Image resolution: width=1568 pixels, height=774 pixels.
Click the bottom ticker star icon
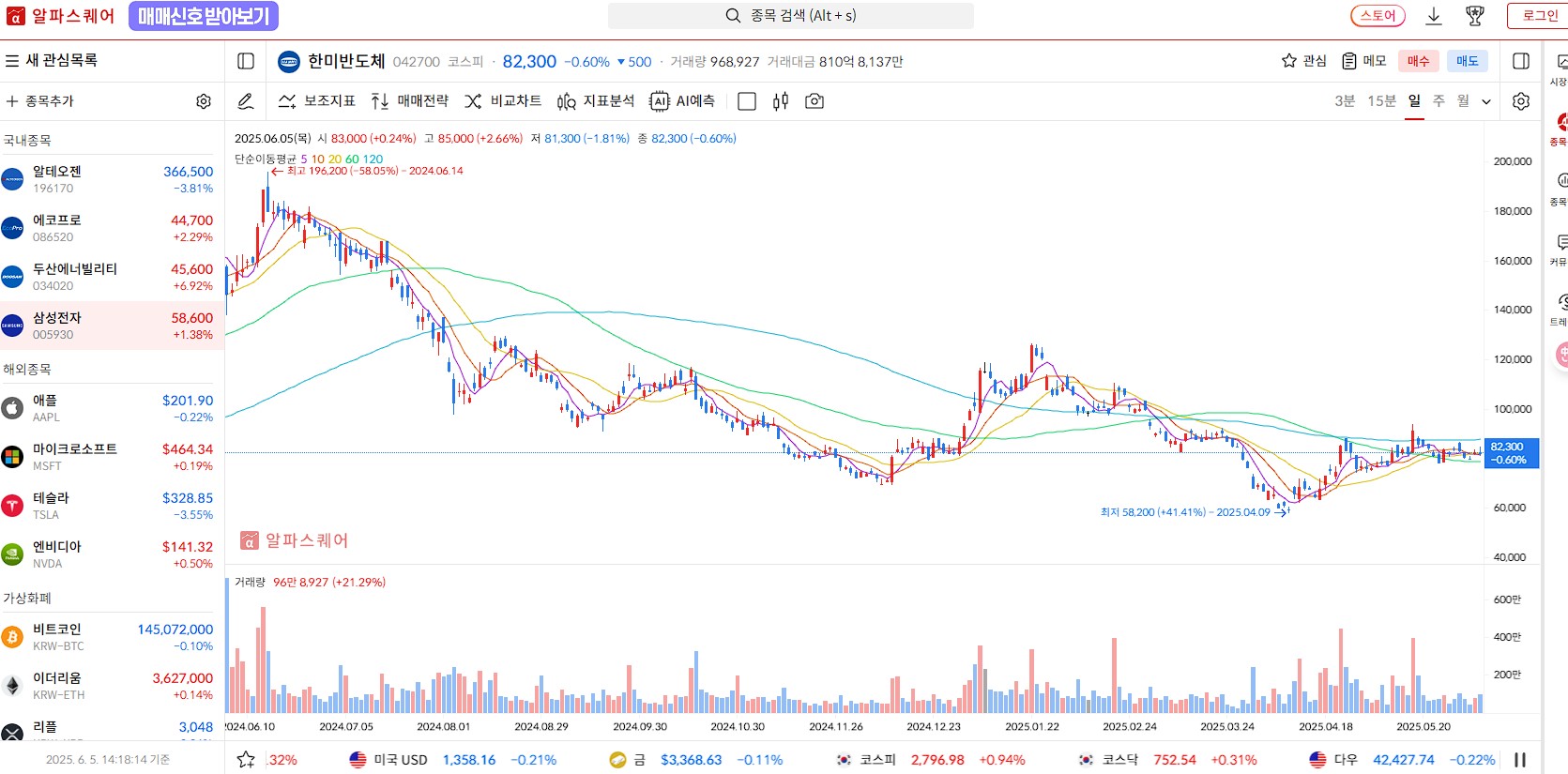(246, 760)
